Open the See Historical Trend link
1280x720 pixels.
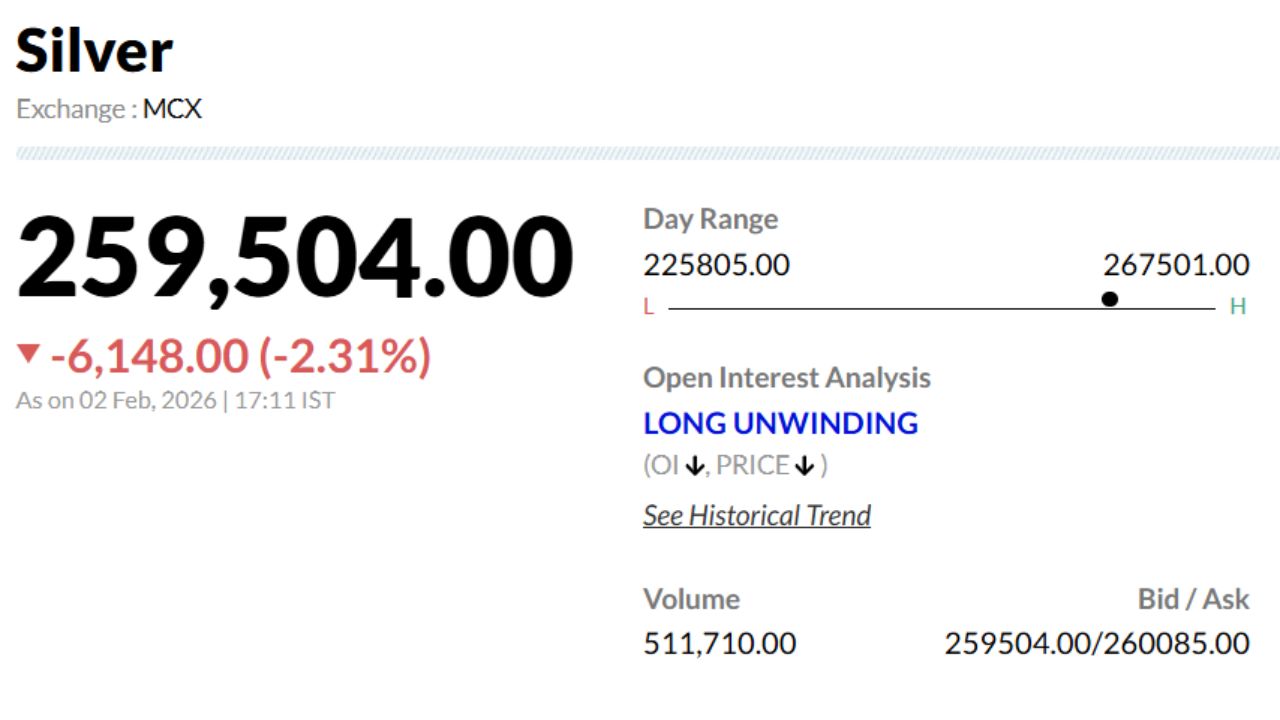tap(757, 516)
